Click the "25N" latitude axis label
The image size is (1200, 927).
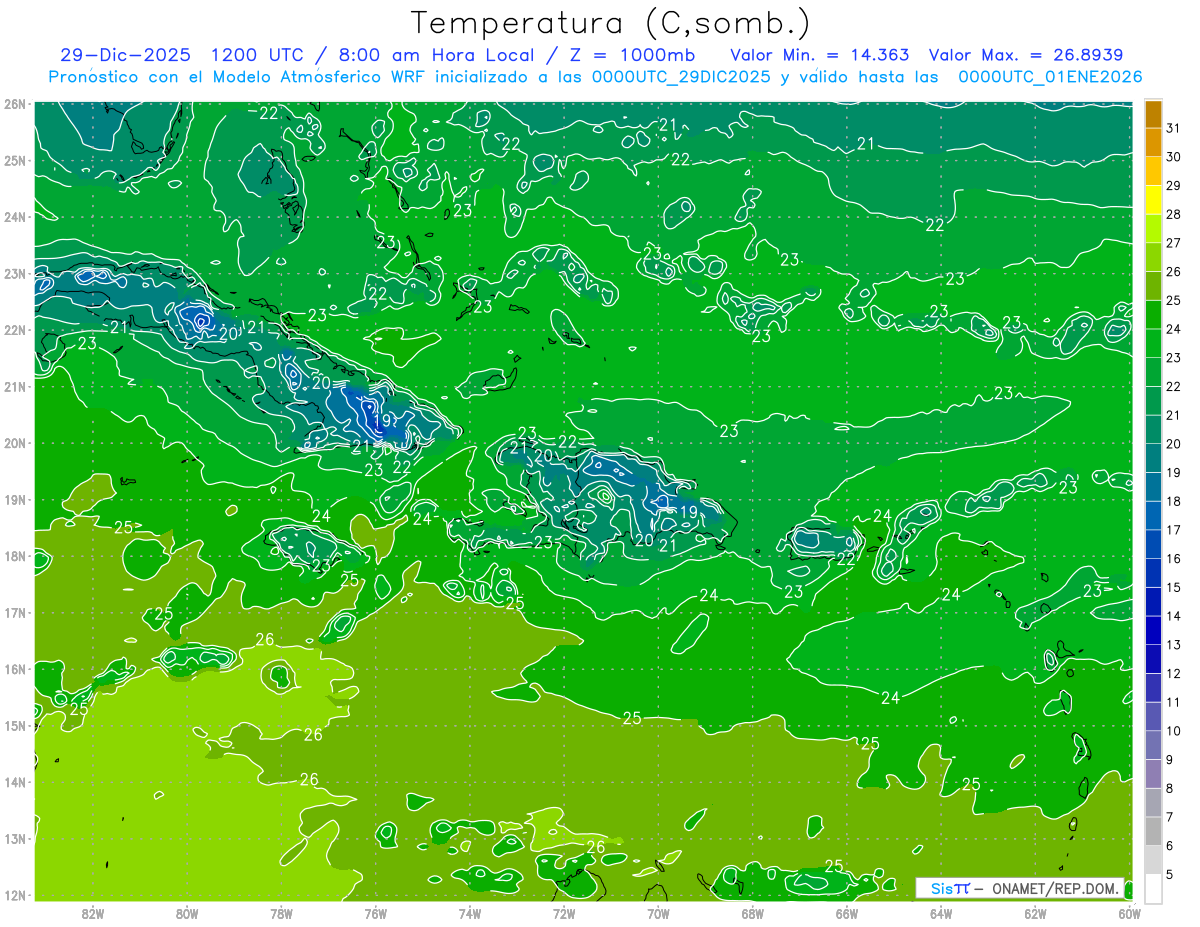coord(14,160)
